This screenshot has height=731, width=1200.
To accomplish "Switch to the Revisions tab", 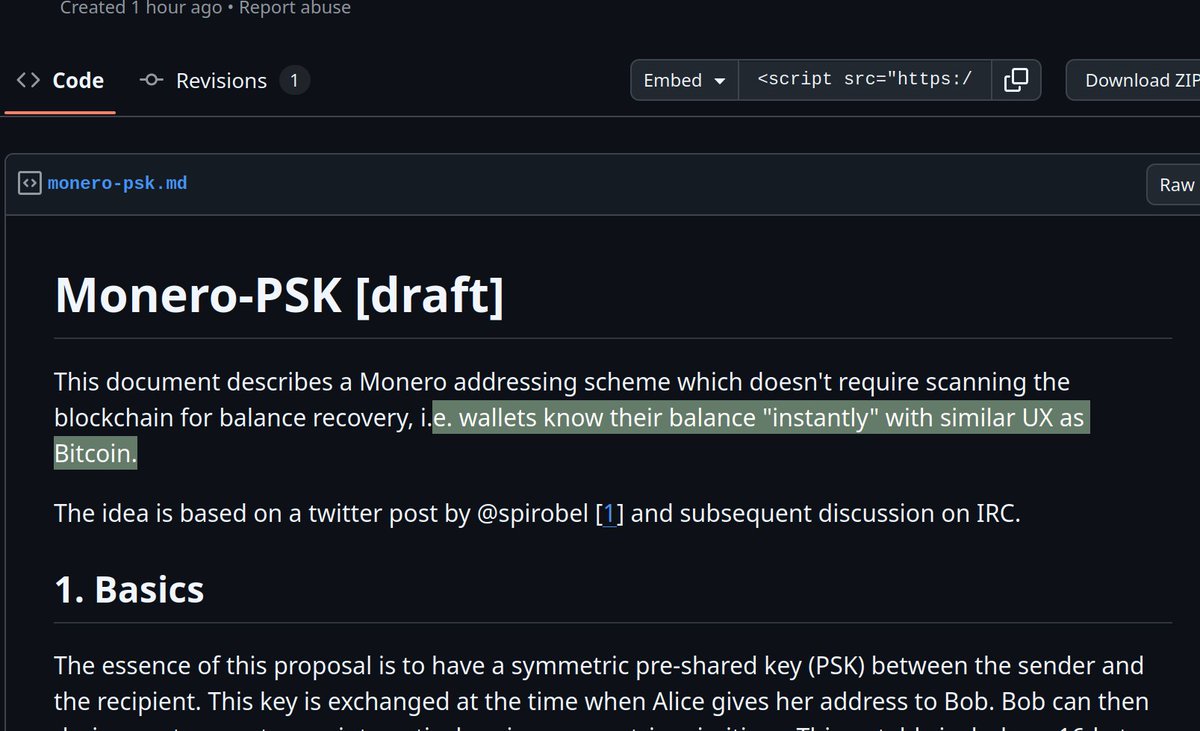I will [224, 81].
